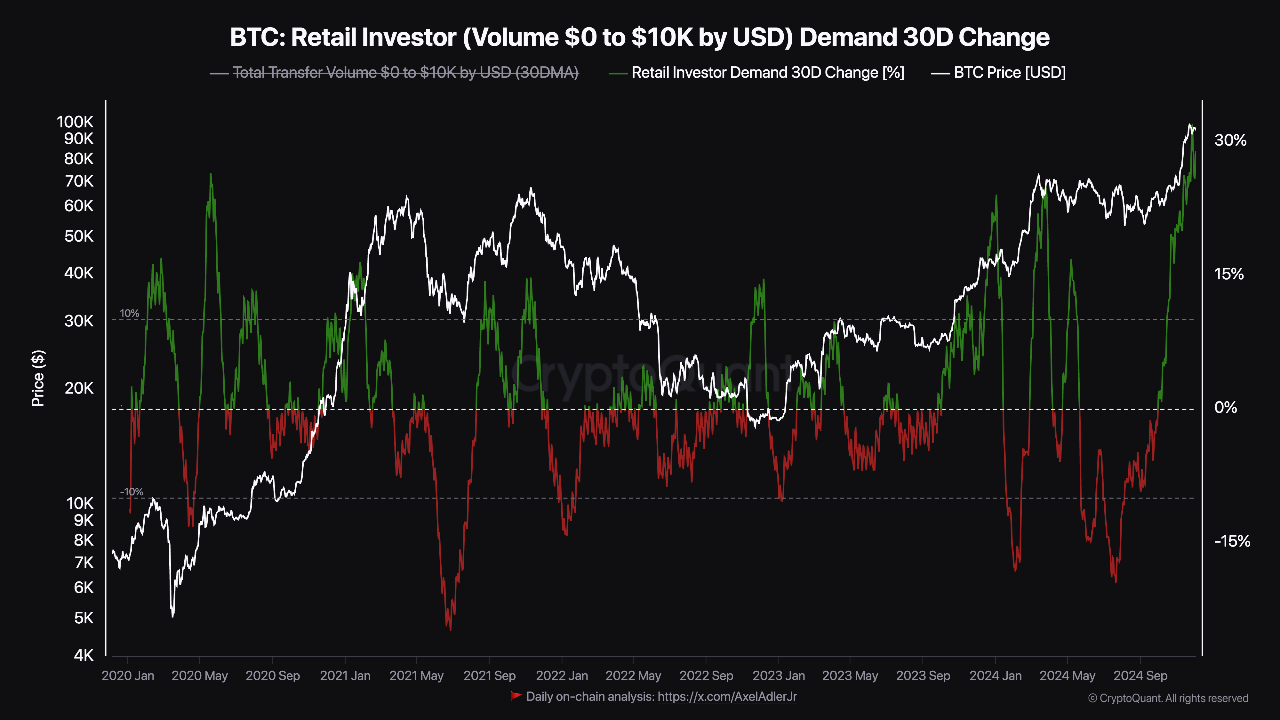Click the gray legend marker for Transfer Volume

218,72
